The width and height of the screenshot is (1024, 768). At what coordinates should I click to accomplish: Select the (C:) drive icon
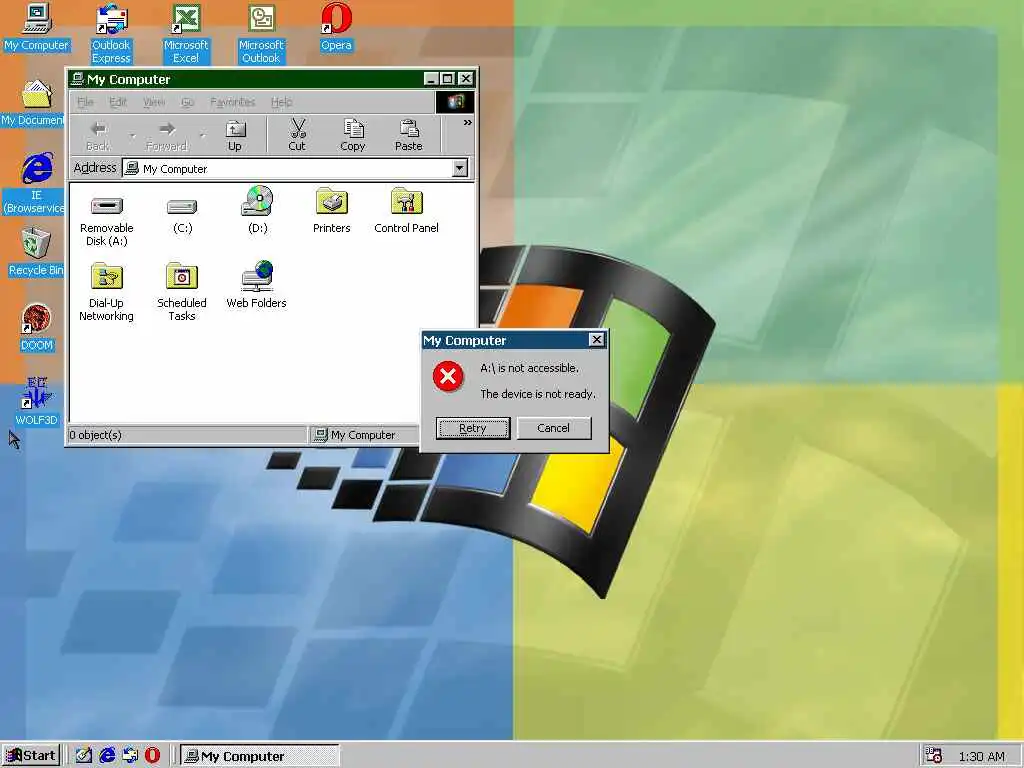[182, 214]
